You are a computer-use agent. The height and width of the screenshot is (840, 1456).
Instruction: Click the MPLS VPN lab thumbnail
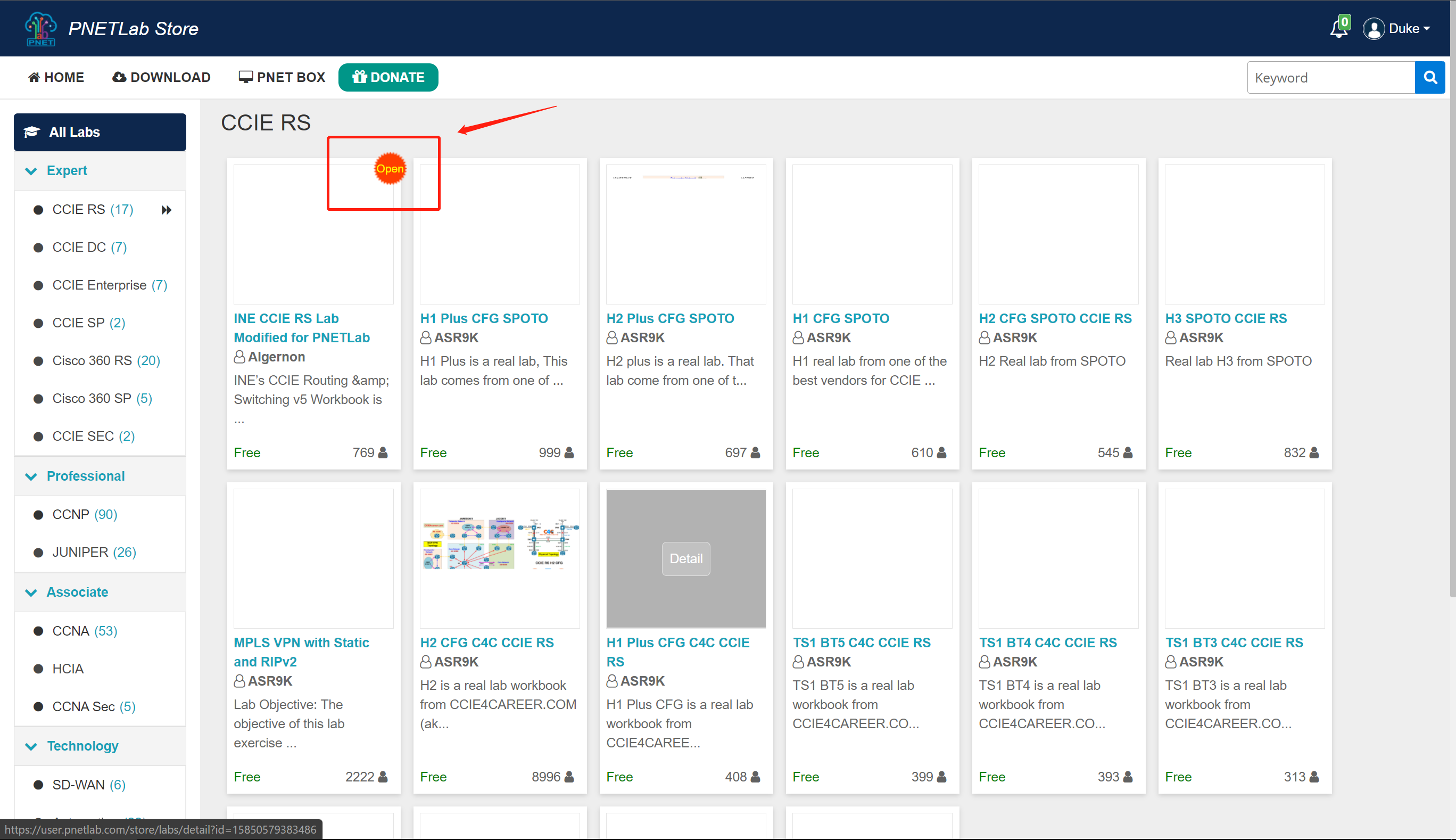313,558
